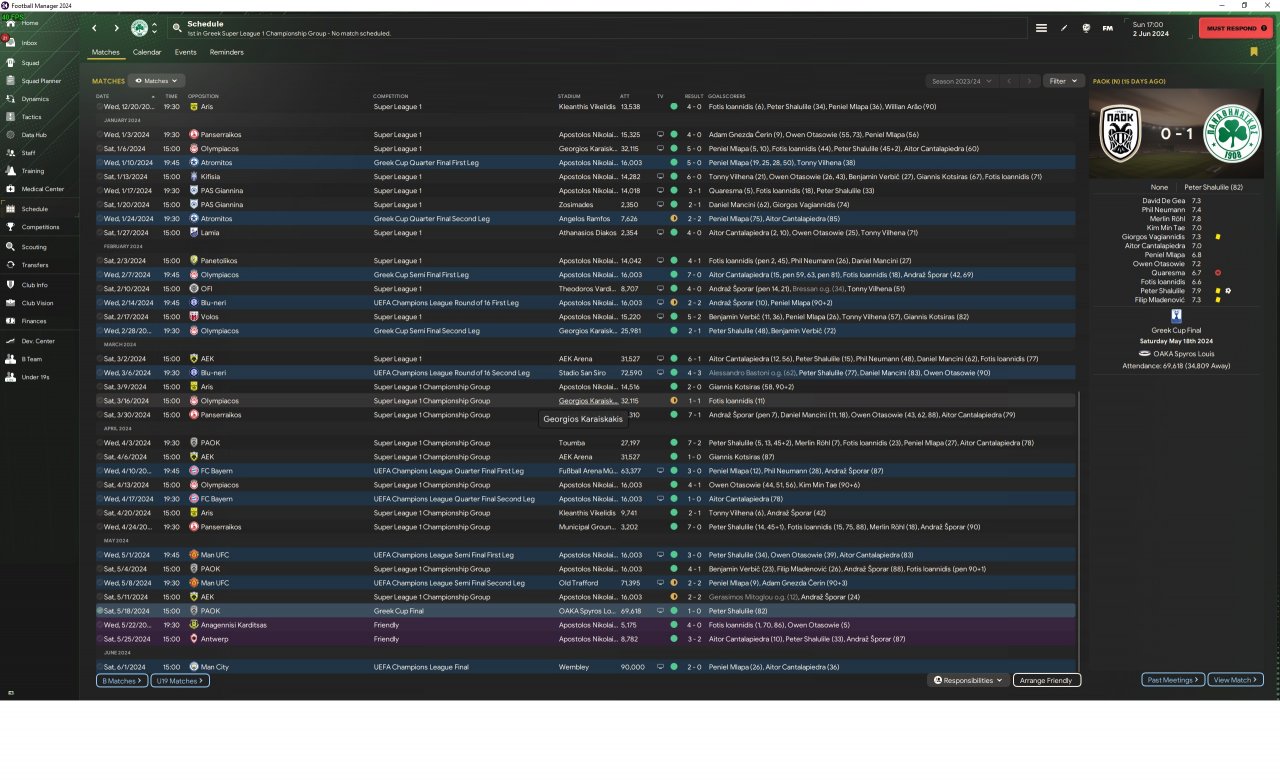Open the Season 2023/24 dropdown

point(961,81)
